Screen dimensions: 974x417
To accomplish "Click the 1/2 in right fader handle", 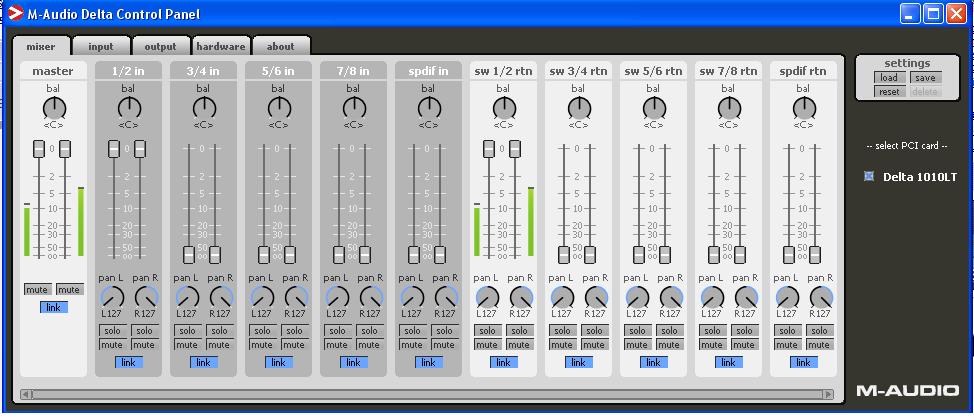I will pos(140,149).
